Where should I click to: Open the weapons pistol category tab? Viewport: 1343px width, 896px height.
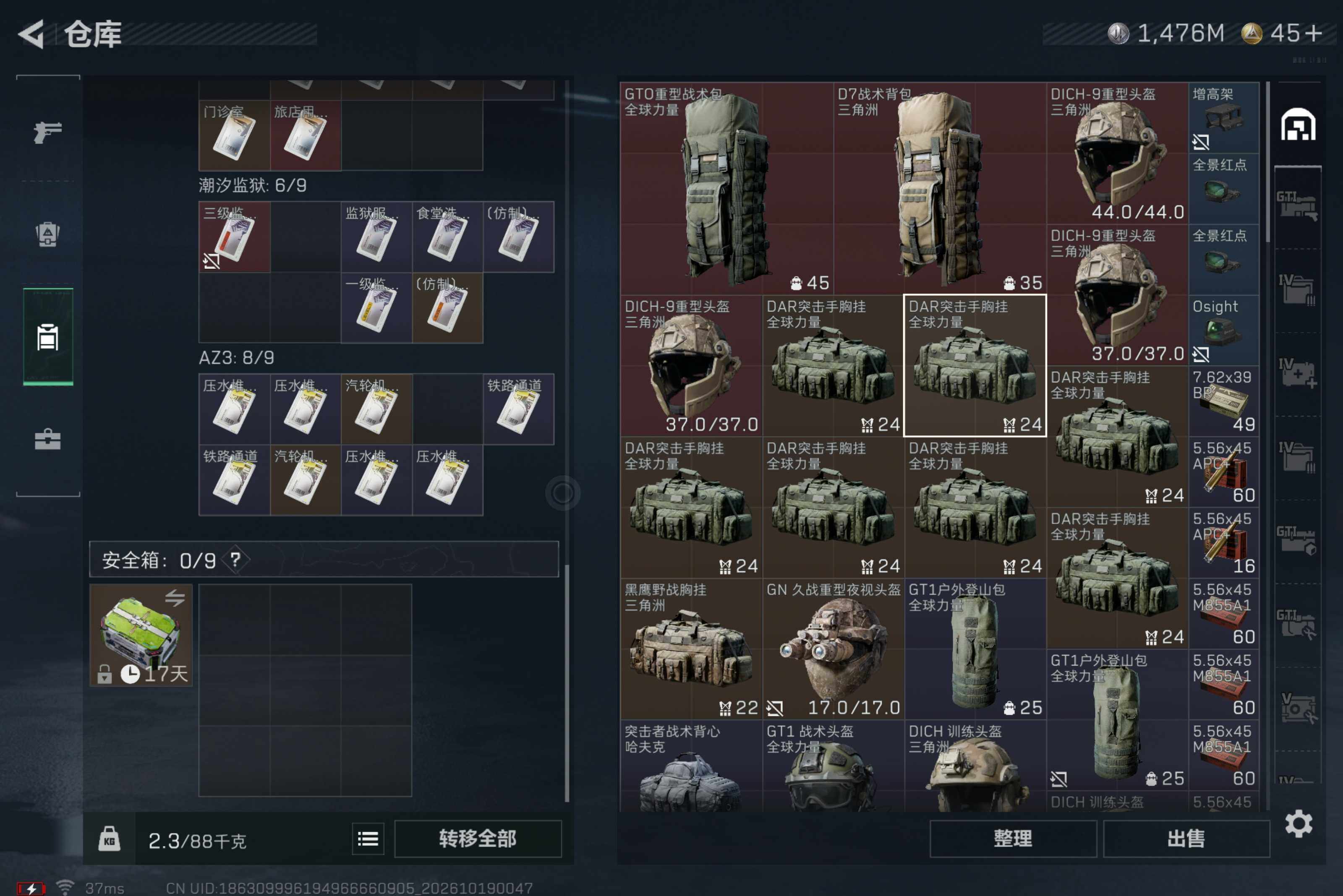[x=47, y=131]
